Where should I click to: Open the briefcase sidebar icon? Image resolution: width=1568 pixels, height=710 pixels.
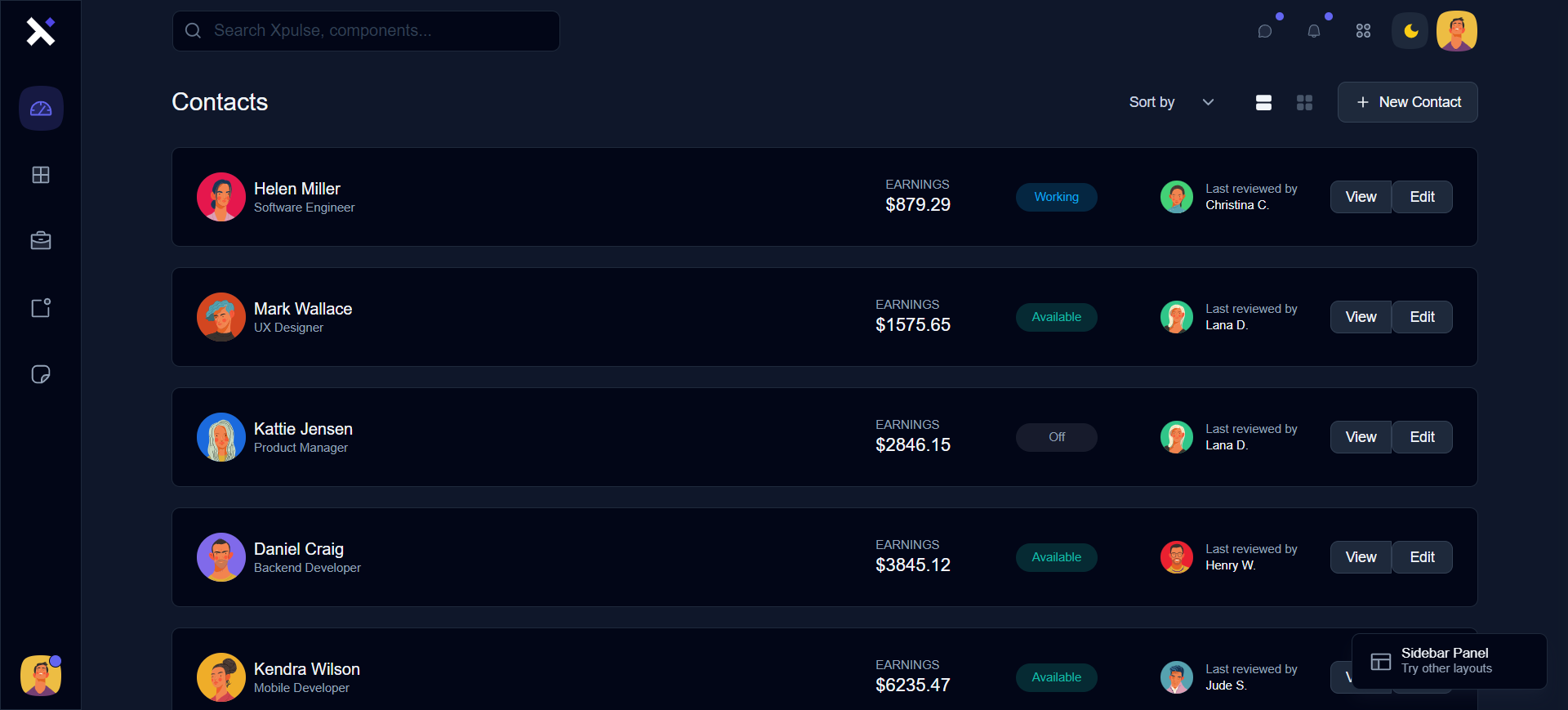[41, 241]
